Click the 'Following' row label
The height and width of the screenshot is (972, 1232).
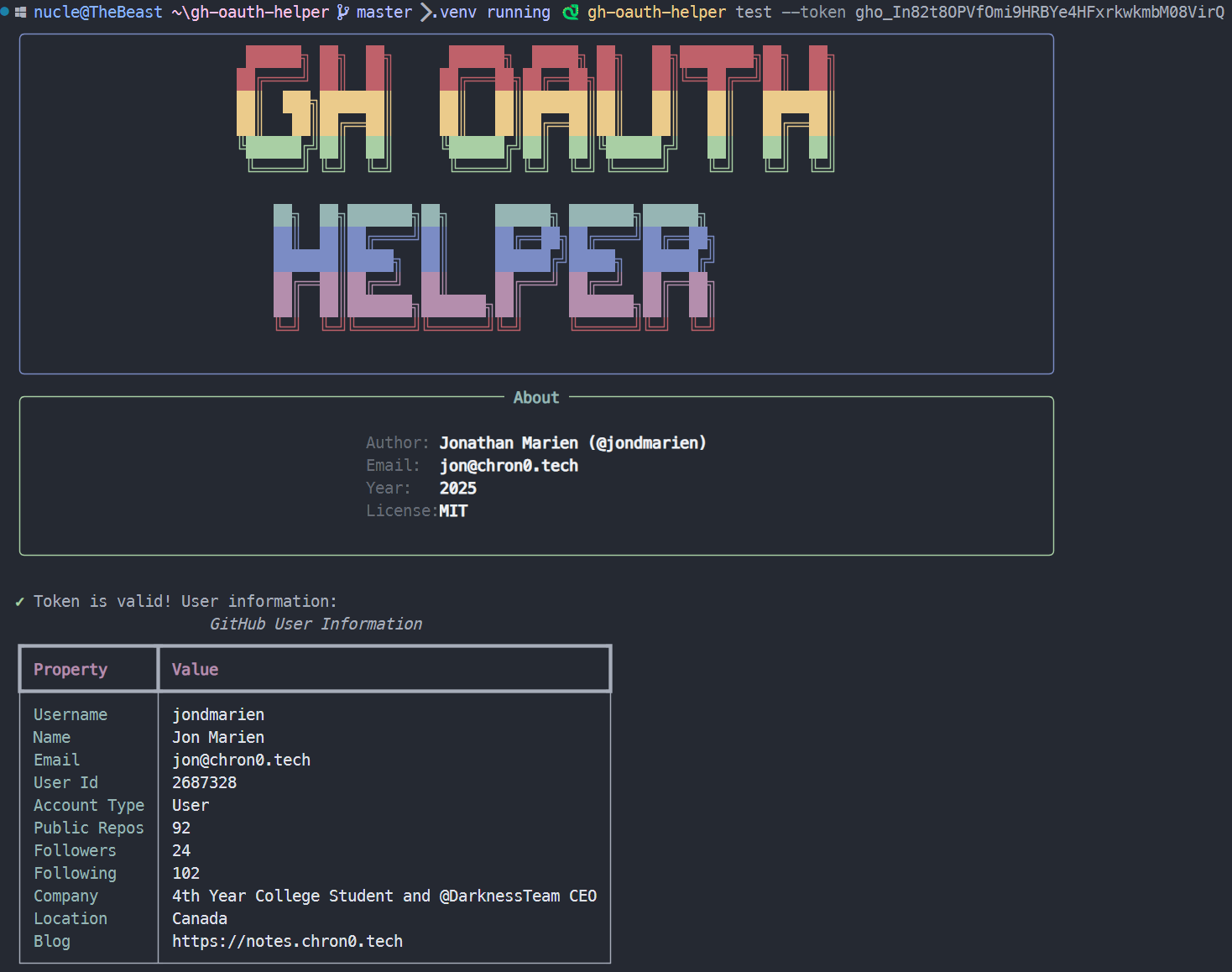75,874
